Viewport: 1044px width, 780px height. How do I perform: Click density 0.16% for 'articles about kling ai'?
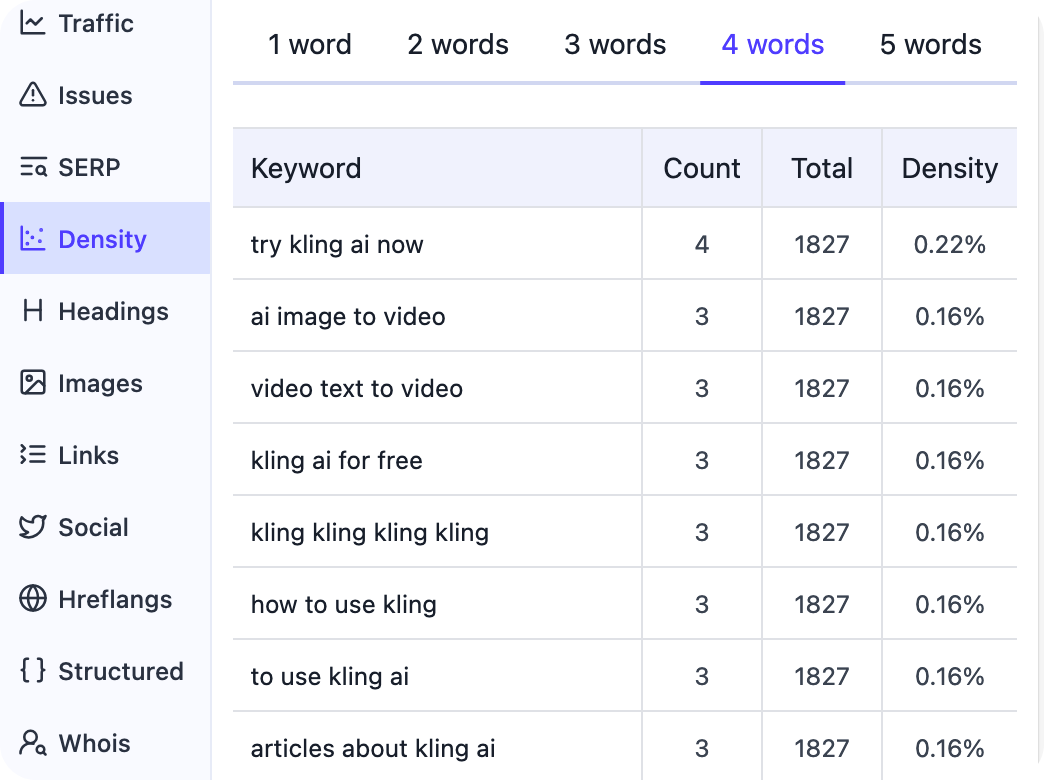pyautogui.click(x=949, y=748)
